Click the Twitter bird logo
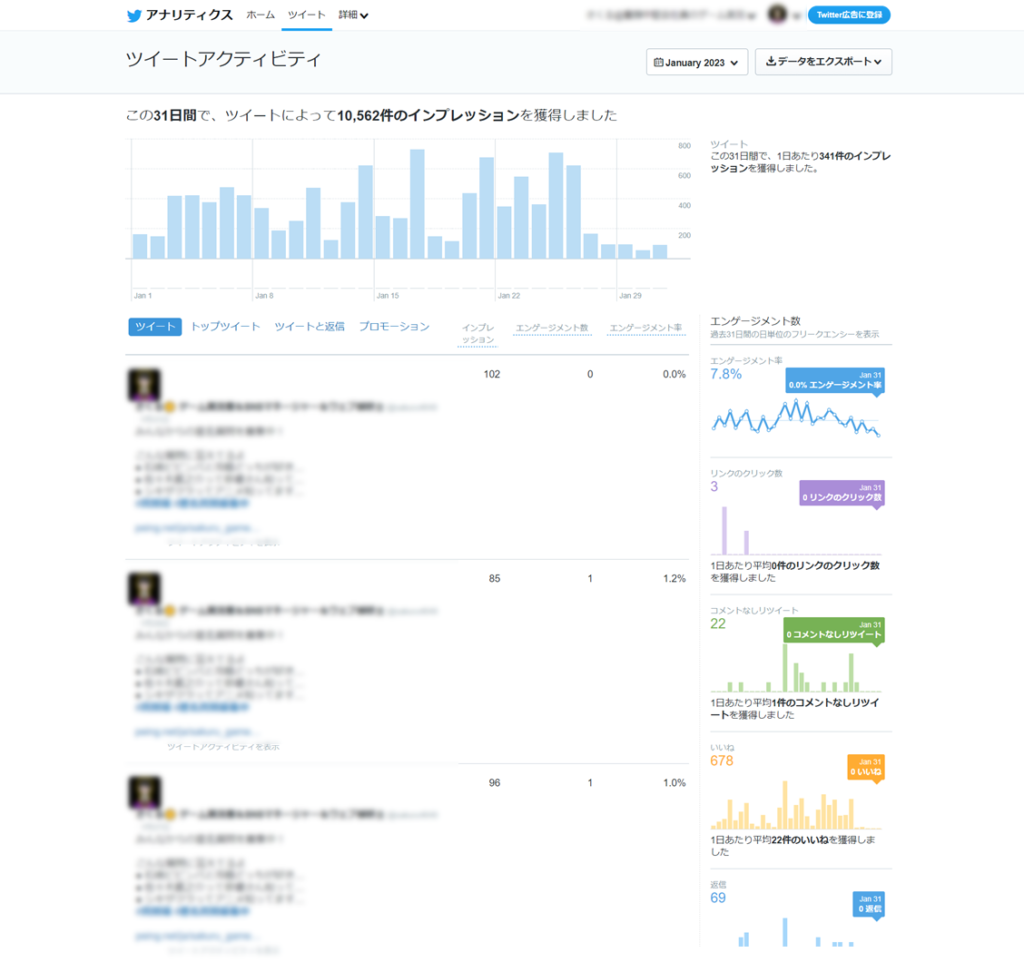Viewport: 1024px width, 962px height. (x=134, y=15)
